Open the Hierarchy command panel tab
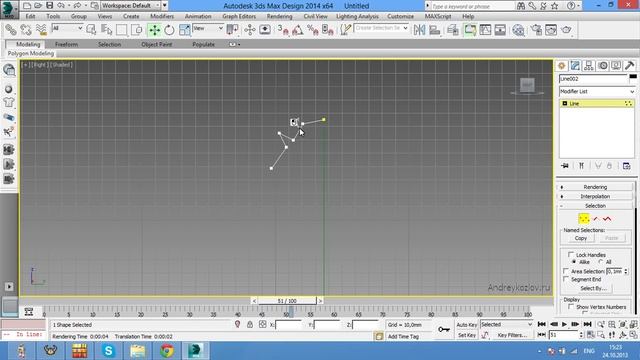Image resolution: width=640 pixels, height=360 pixels. [x=589, y=66]
